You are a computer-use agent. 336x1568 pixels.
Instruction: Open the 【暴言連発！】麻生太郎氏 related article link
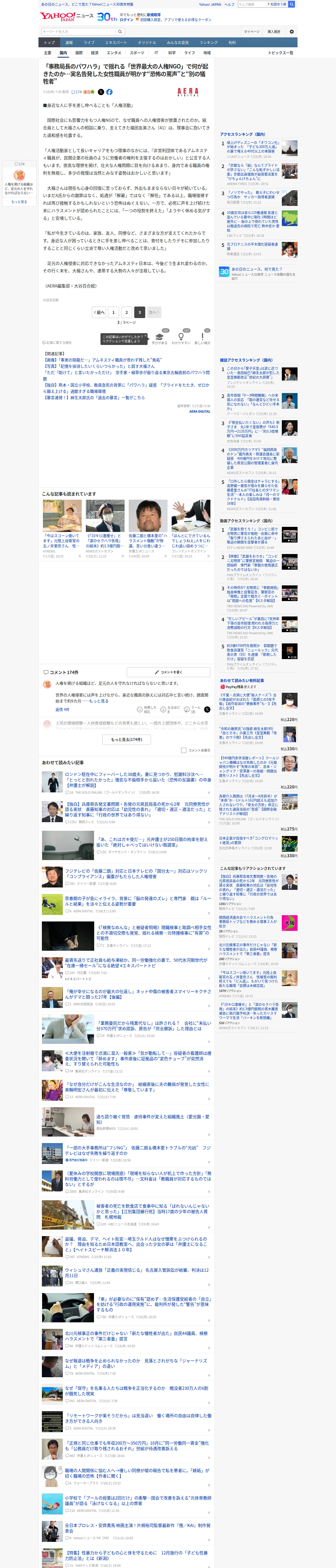click(x=94, y=397)
